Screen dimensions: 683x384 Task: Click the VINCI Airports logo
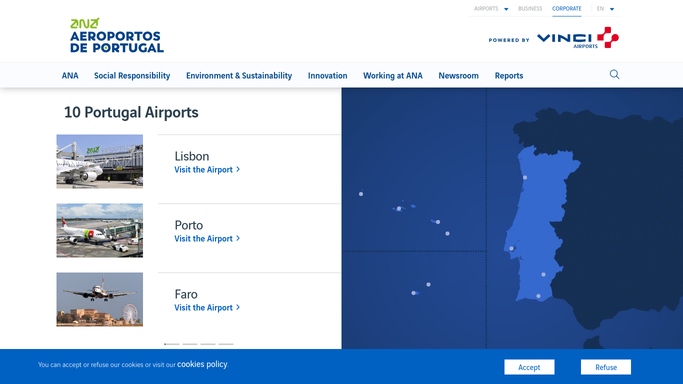pos(578,38)
